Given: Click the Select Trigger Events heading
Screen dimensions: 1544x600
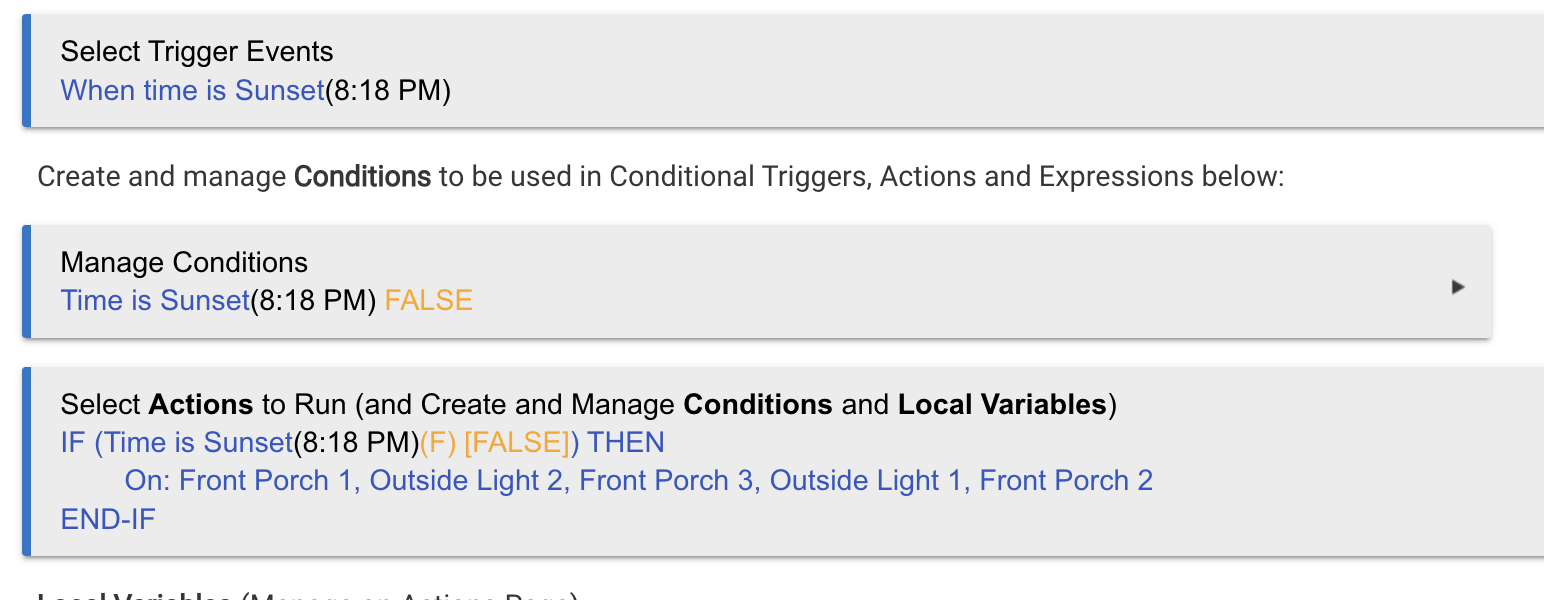Looking at the screenshot, I should (197, 52).
